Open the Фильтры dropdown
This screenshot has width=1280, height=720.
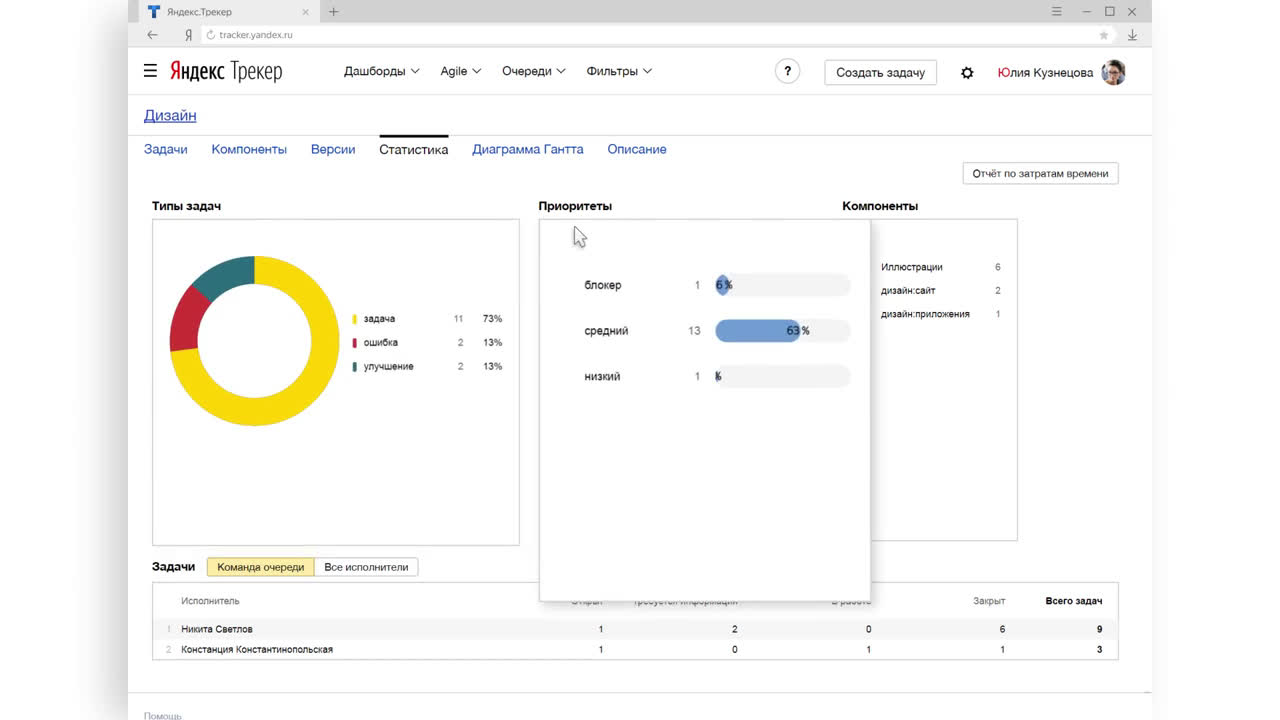(x=619, y=71)
